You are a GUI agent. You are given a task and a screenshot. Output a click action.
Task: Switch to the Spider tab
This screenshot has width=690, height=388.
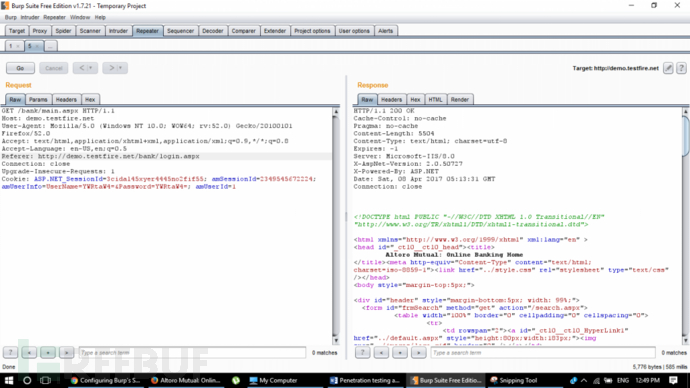click(63, 31)
